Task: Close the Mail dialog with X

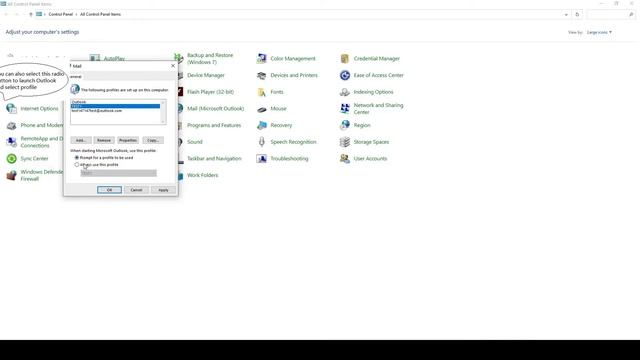Action: click(173, 66)
